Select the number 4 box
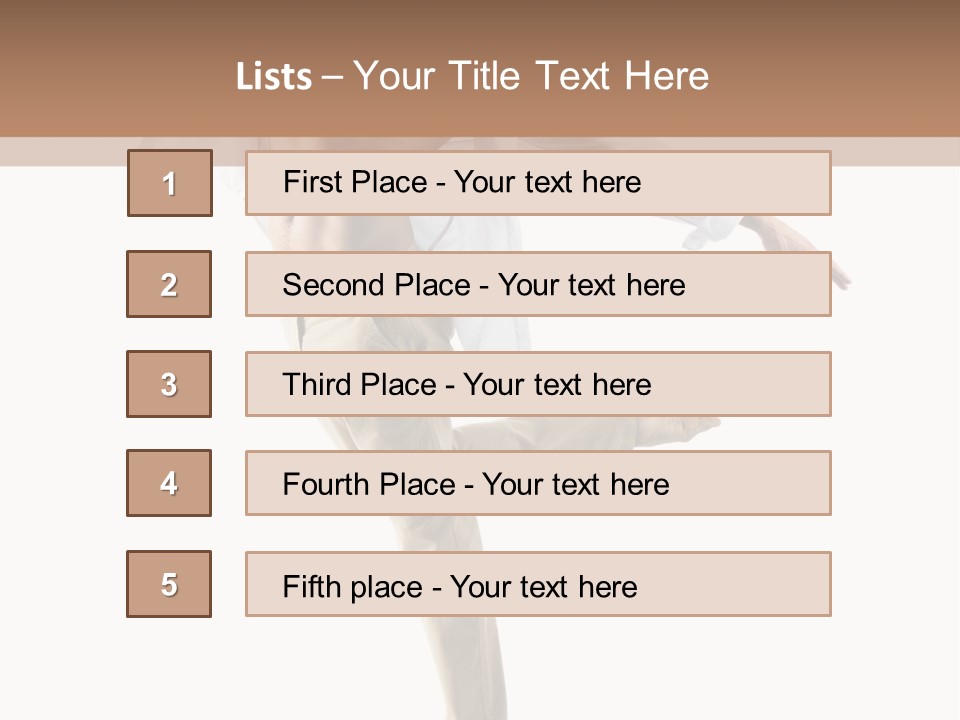The width and height of the screenshot is (960, 720). click(x=169, y=483)
